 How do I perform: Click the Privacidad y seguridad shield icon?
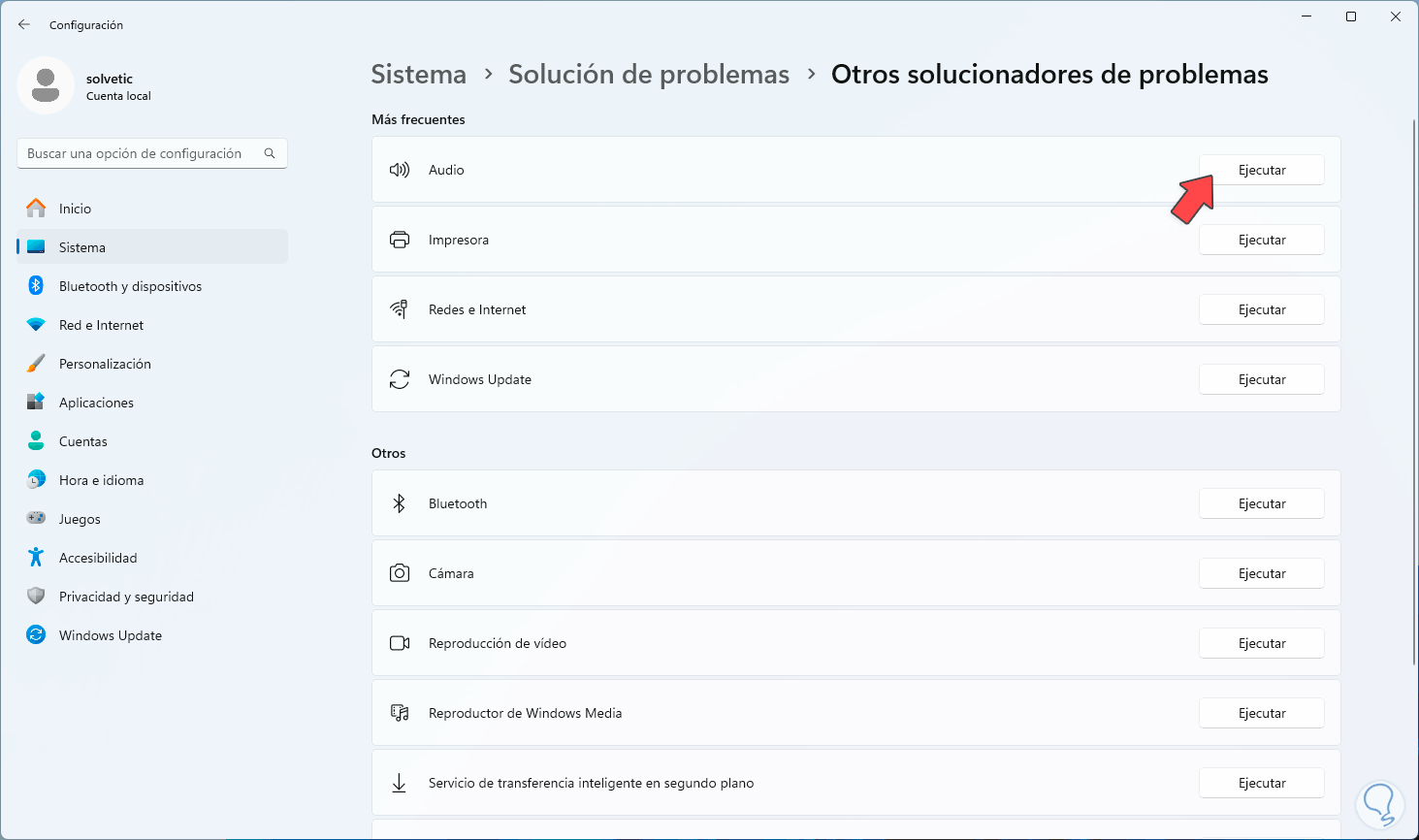36,597
